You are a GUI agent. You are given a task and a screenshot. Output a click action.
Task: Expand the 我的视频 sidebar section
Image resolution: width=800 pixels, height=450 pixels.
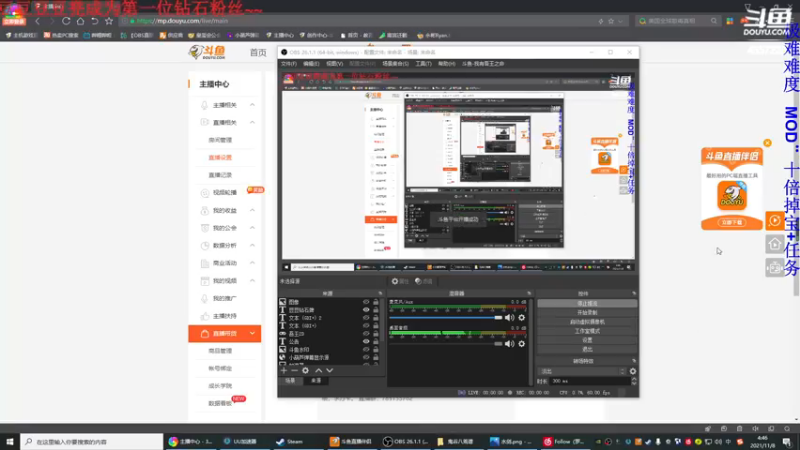click(x=252, y=281)
